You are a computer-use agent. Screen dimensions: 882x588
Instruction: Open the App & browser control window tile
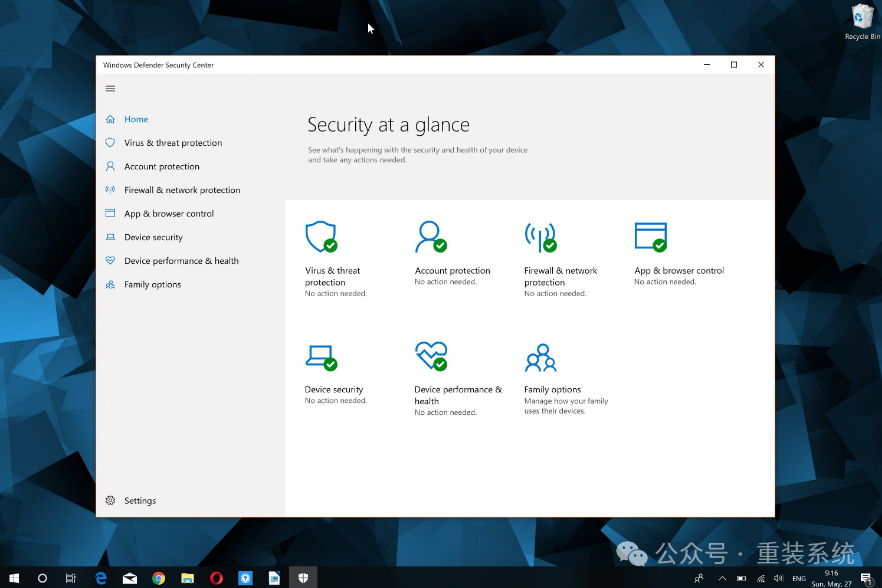(650, 238)
